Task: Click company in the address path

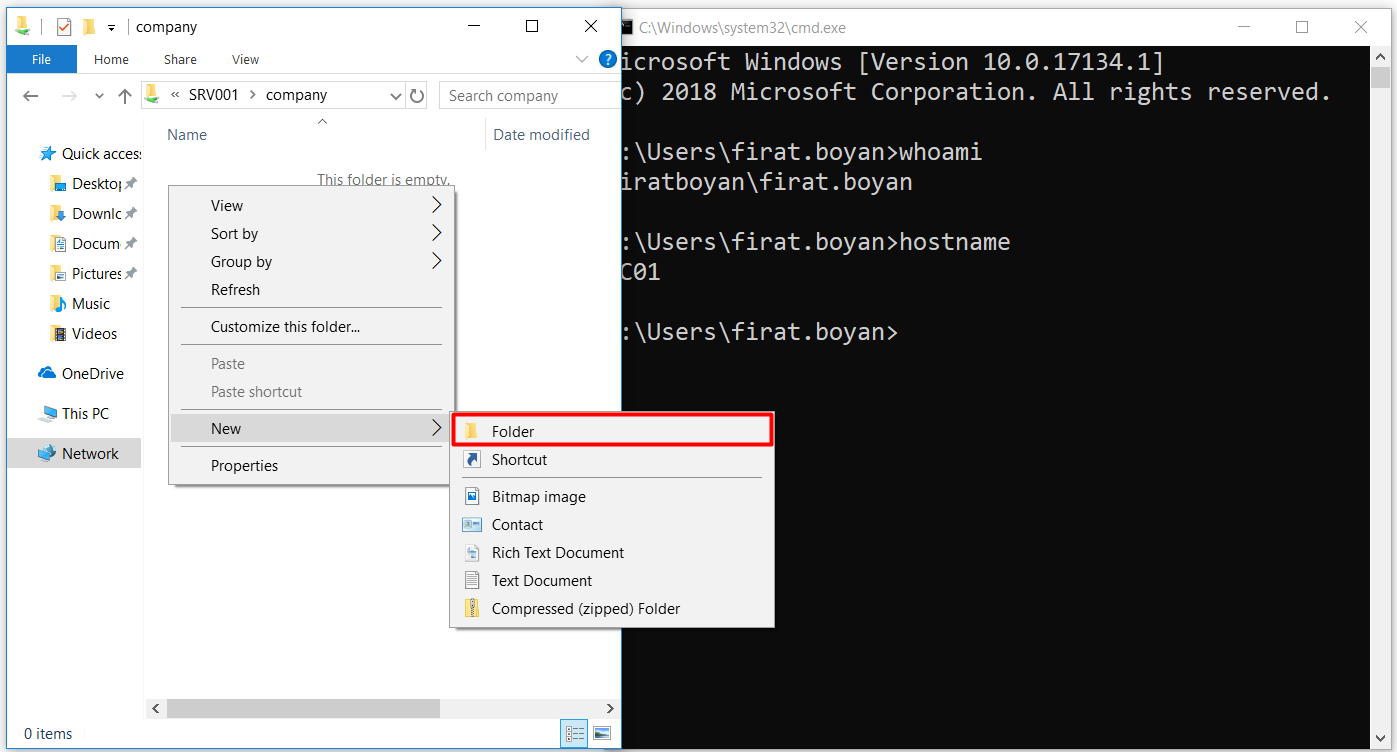Action: [x=296, y=95]
